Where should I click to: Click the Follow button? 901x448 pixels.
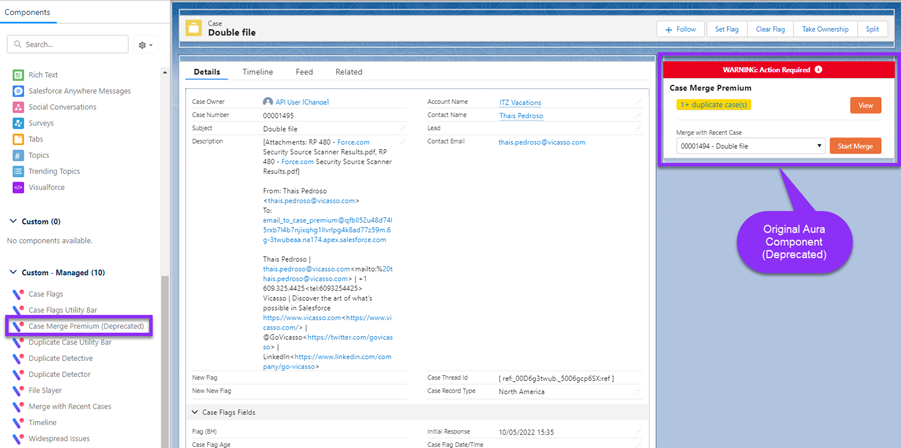pyautogui.click(x=681, y=29)
